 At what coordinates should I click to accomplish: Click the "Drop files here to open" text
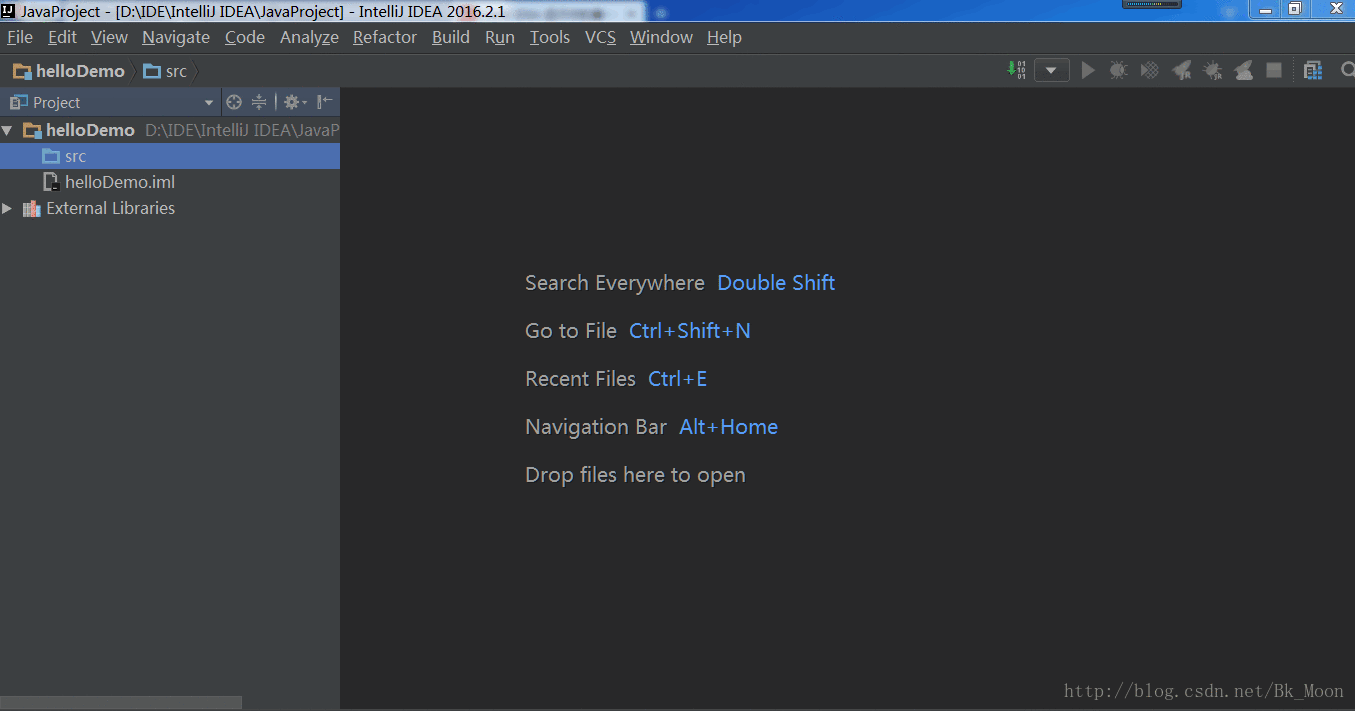pyautogui.click(x=636, y=475)
